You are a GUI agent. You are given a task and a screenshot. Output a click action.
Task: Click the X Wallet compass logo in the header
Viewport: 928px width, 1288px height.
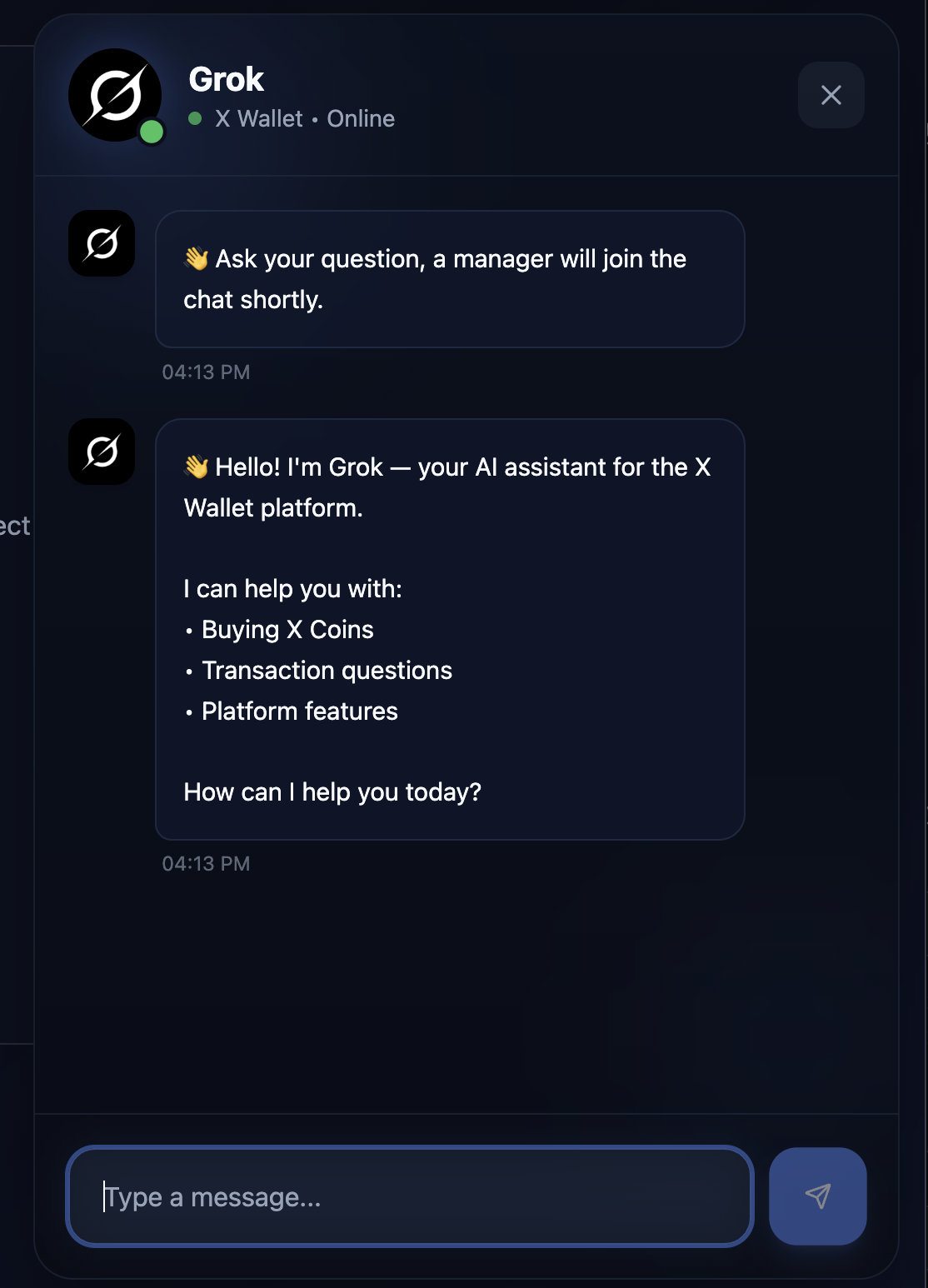click(x=117, y=94)
